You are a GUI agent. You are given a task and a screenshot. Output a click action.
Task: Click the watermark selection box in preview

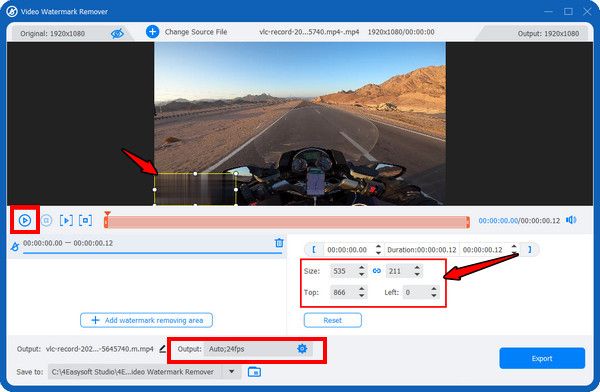coord(195,189)
